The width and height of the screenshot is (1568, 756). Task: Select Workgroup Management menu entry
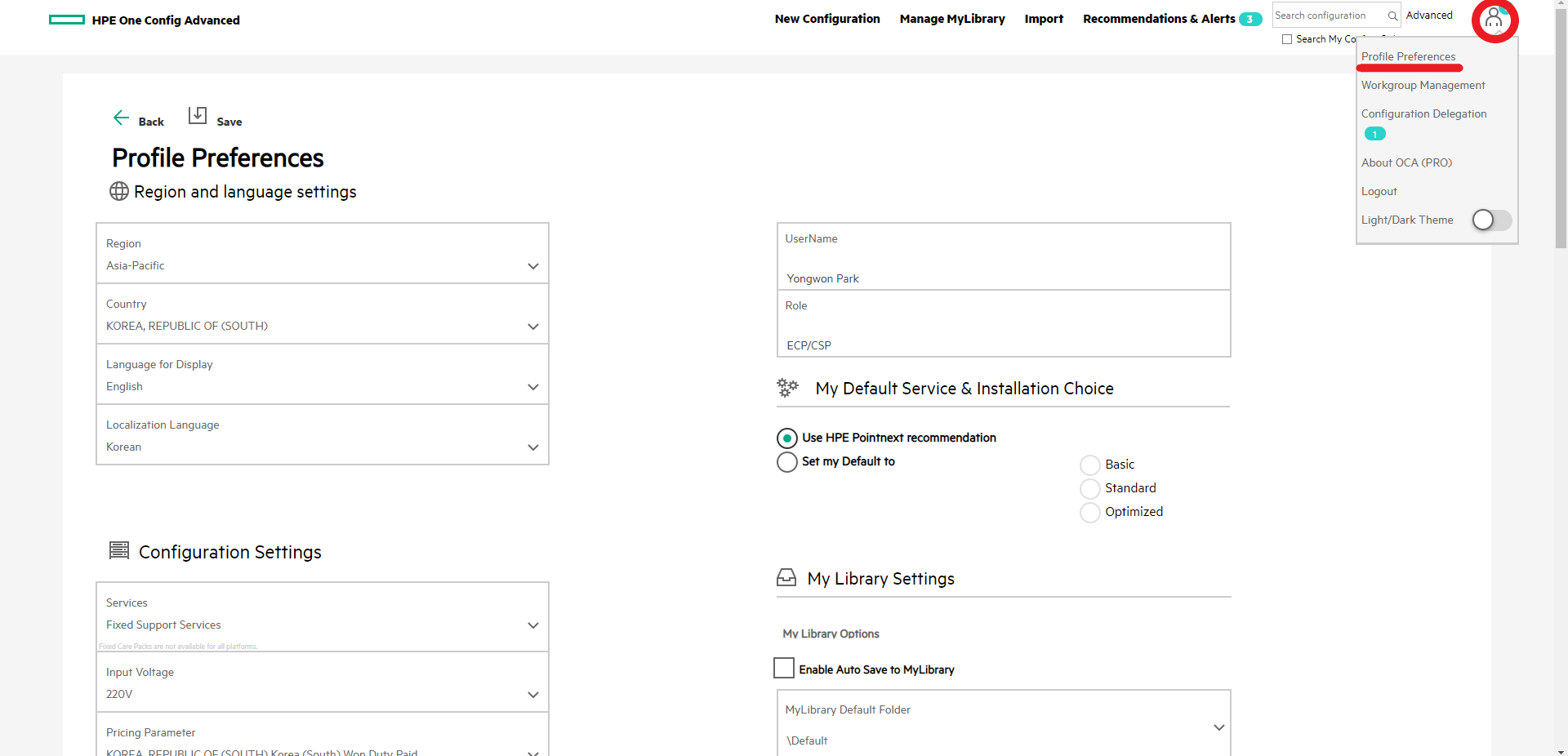click(1423, 85)
